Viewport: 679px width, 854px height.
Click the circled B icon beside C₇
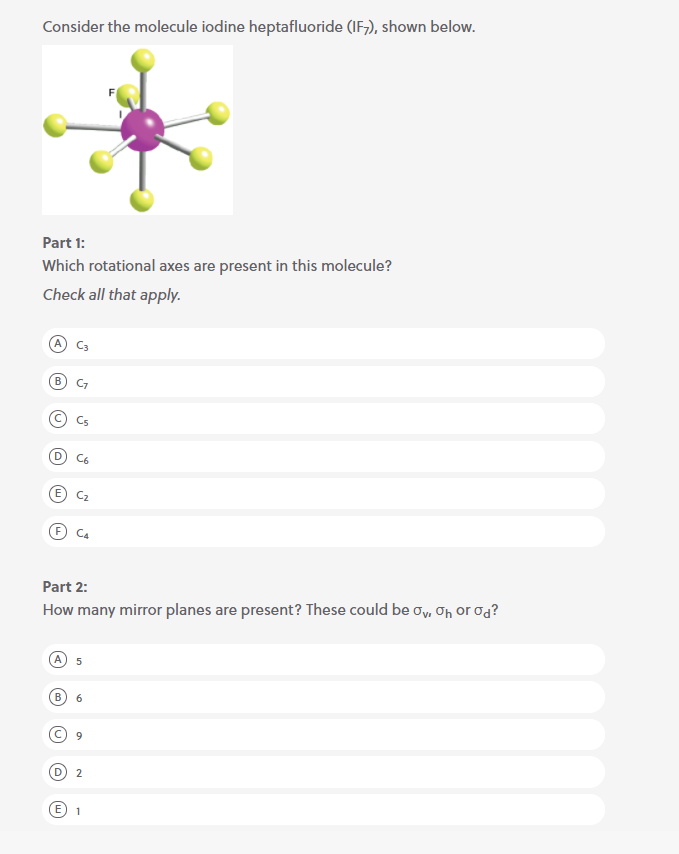58,381
